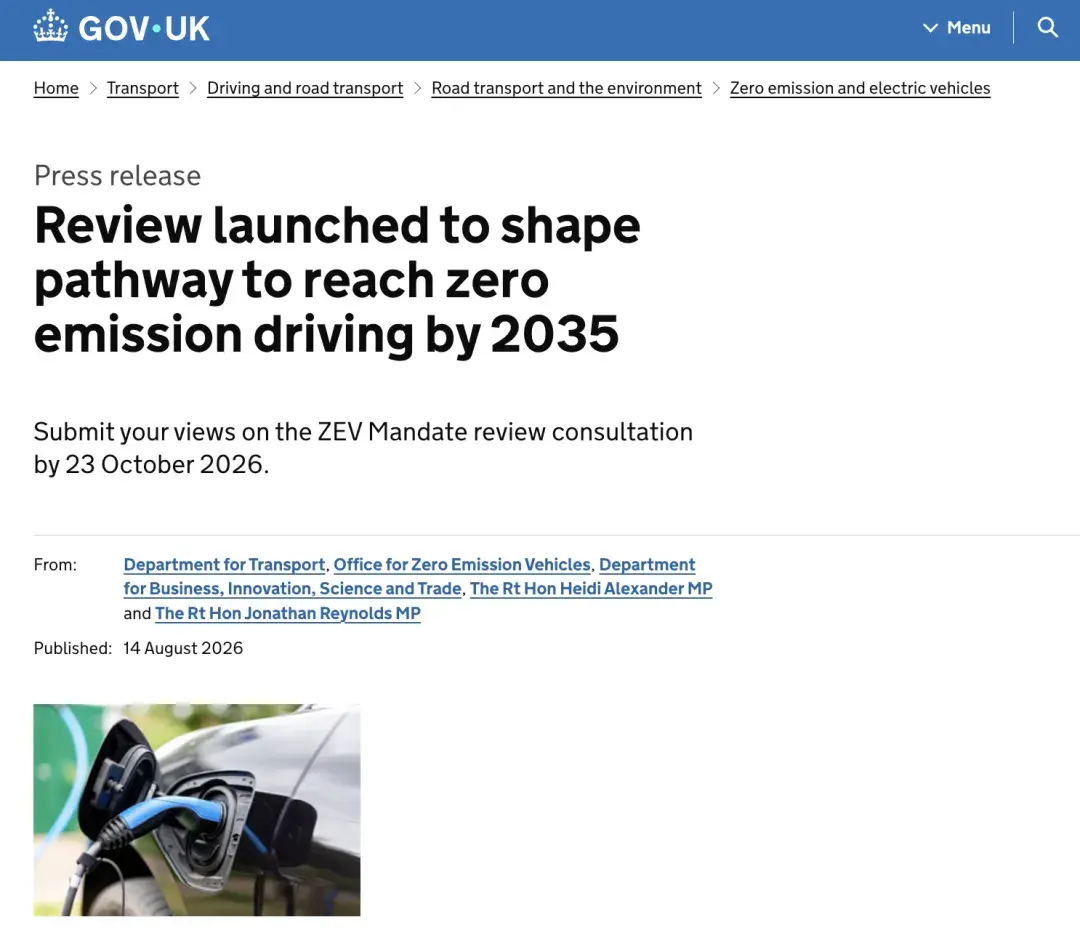Open Driving and road transport breadcrumb
The image size is (1080, 933).
click(305, 88)
